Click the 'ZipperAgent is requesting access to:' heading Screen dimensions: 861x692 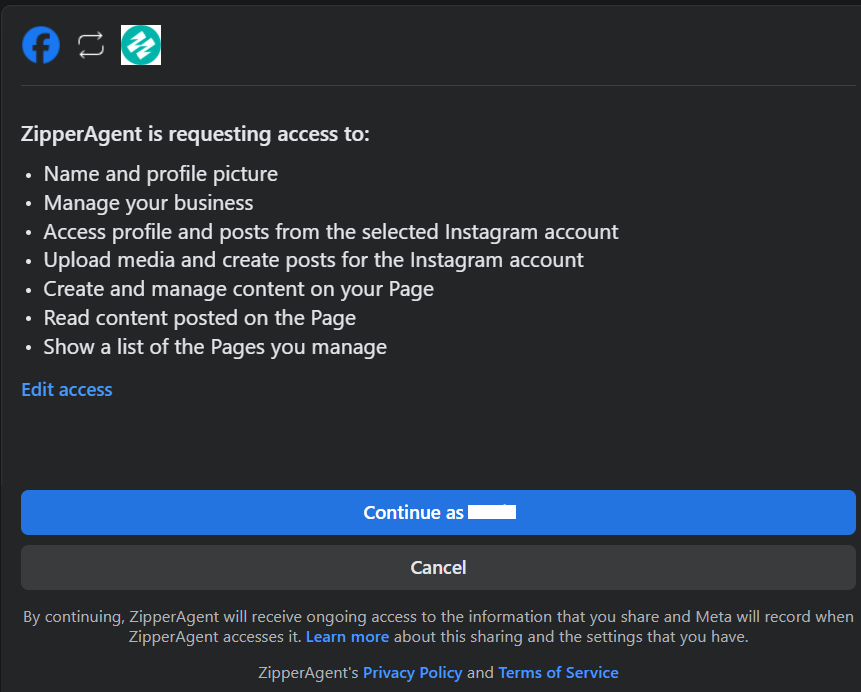tap(195, 133)
